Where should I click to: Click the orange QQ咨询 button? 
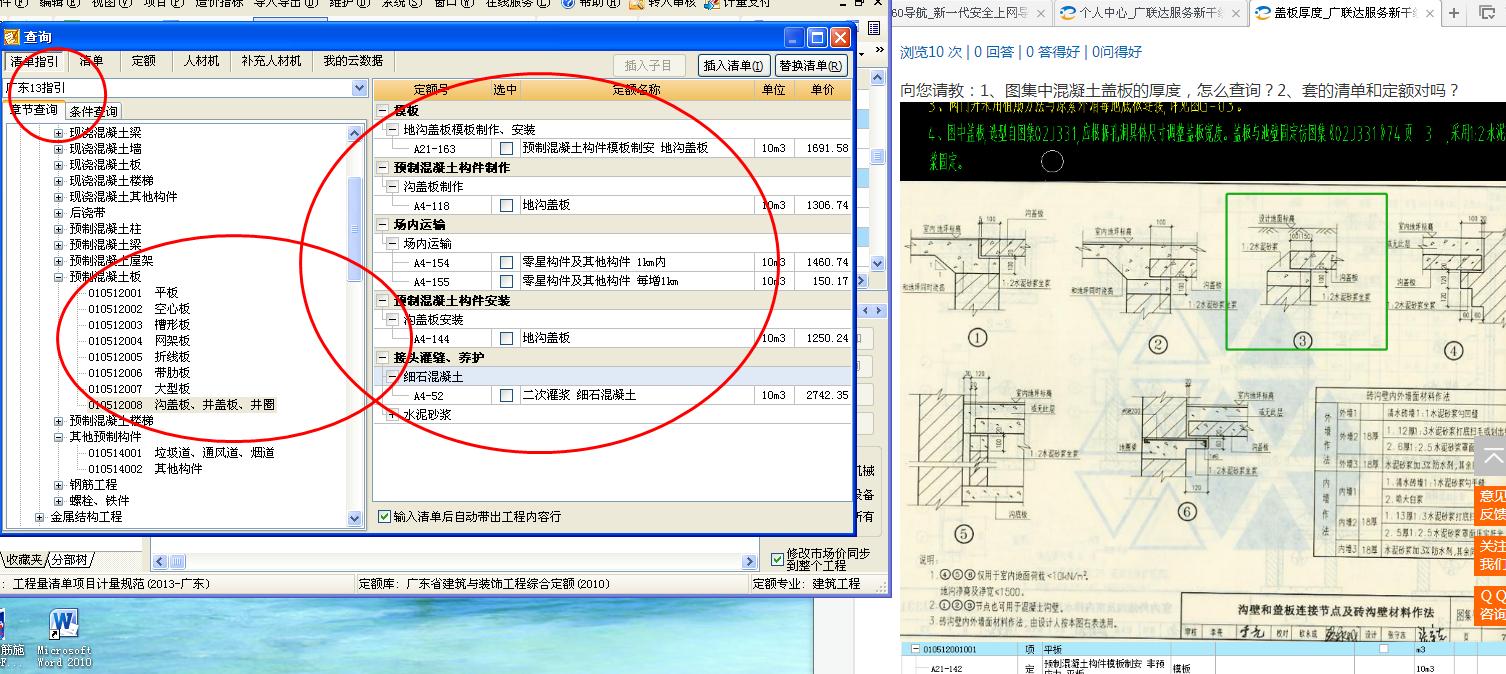pyautogui.click(x=1491, y=606)
